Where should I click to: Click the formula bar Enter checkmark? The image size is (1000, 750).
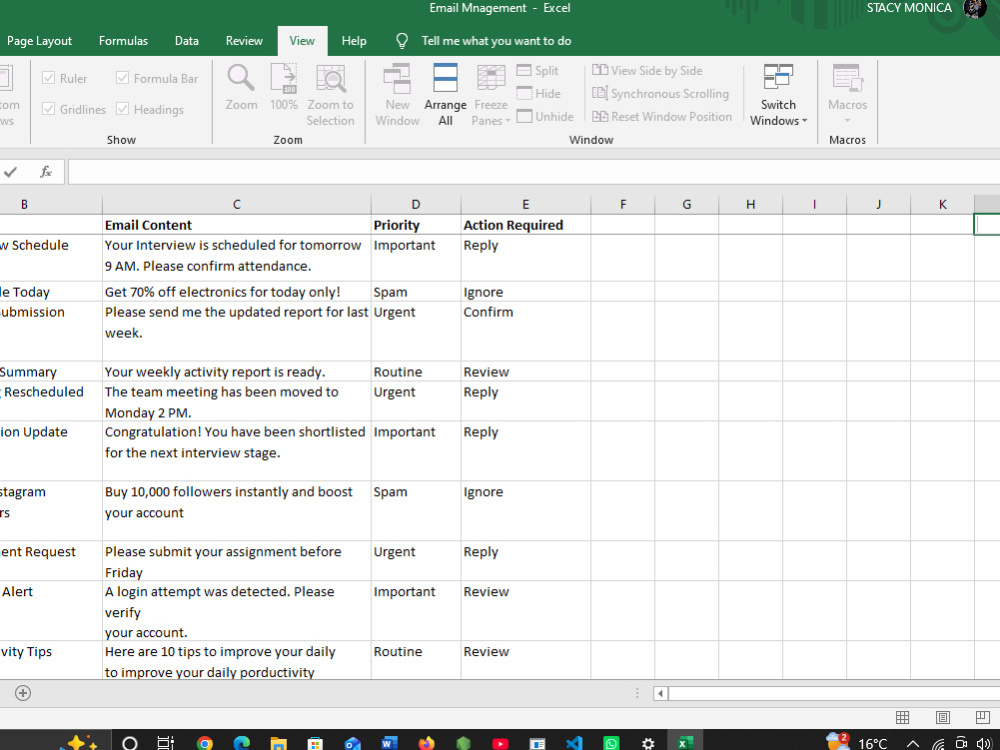(x=10, y=172)
